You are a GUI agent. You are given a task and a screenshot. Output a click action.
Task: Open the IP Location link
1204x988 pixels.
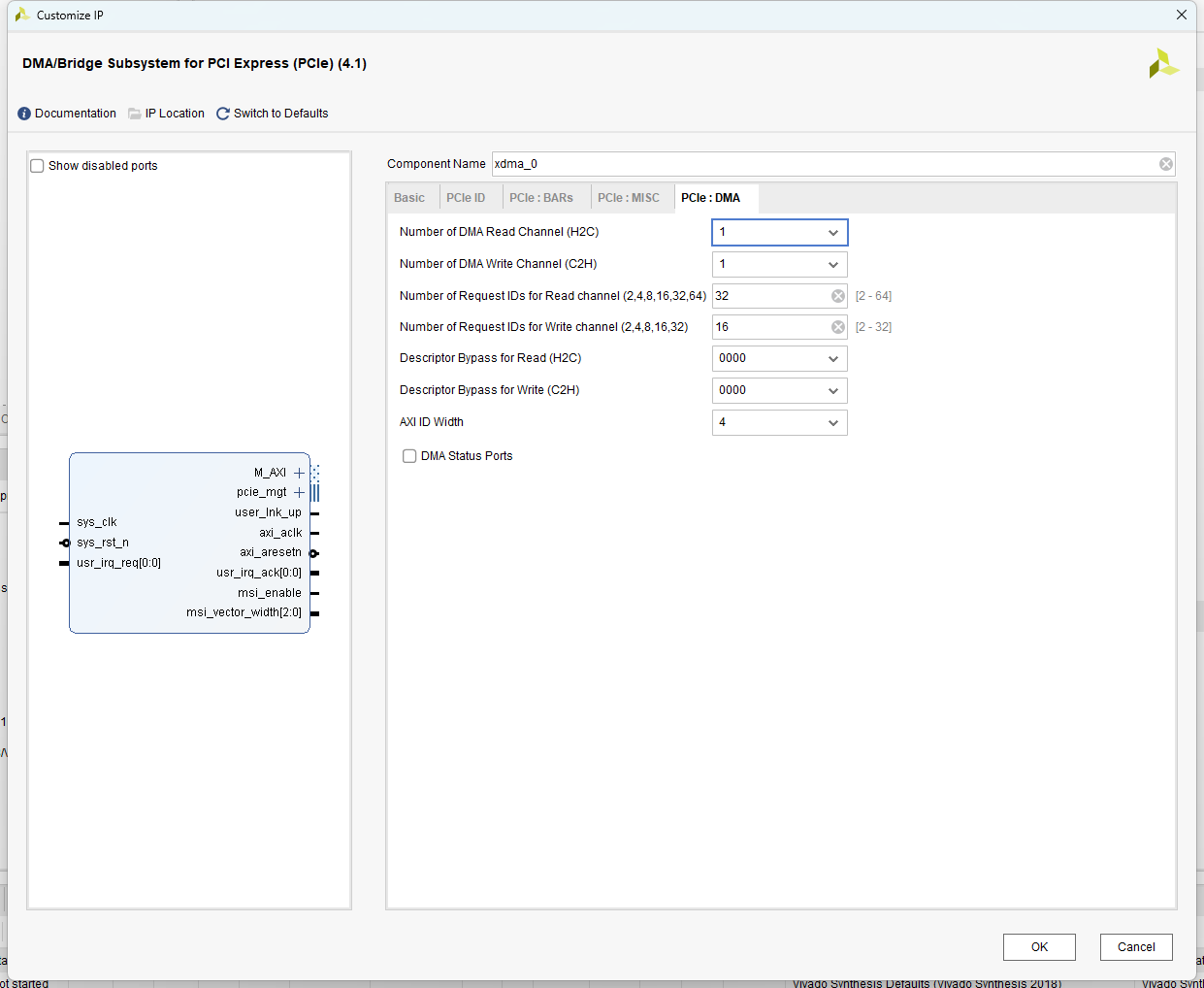coord(175,114)
